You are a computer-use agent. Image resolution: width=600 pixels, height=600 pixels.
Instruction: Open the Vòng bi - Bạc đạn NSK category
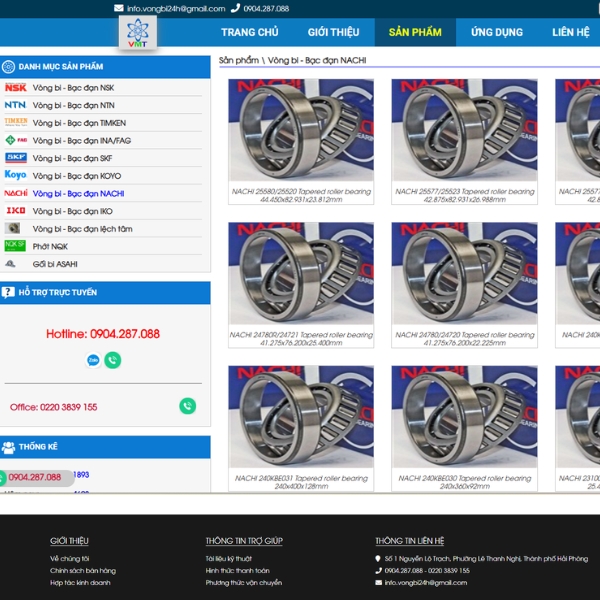[x=73, y=88]
